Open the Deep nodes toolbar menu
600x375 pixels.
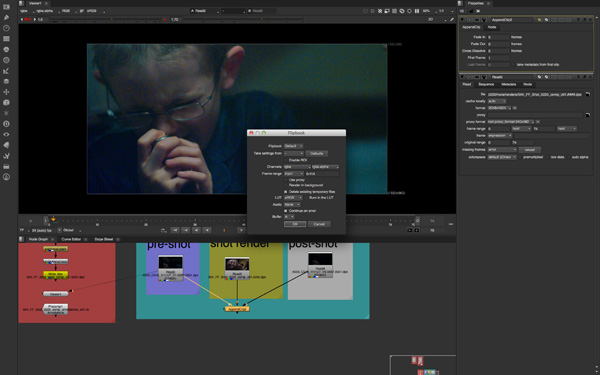6,124
